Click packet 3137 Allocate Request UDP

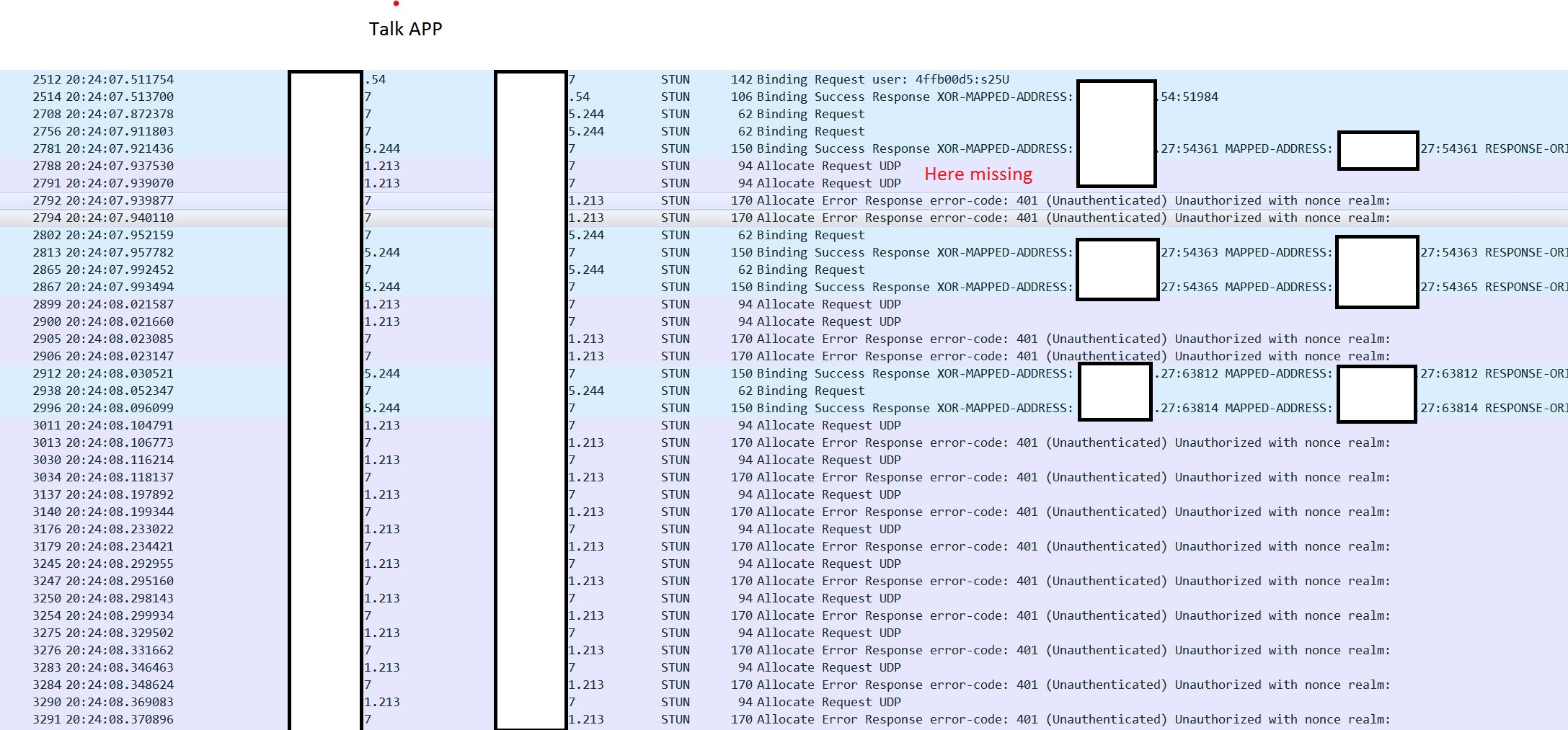tap(784, 494)
